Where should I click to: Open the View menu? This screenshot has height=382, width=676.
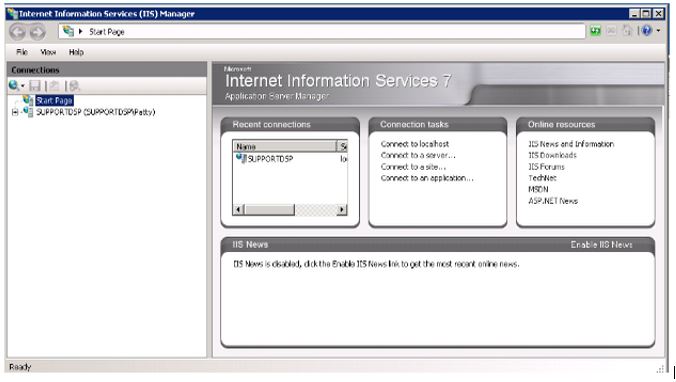[x=48, y=52]
